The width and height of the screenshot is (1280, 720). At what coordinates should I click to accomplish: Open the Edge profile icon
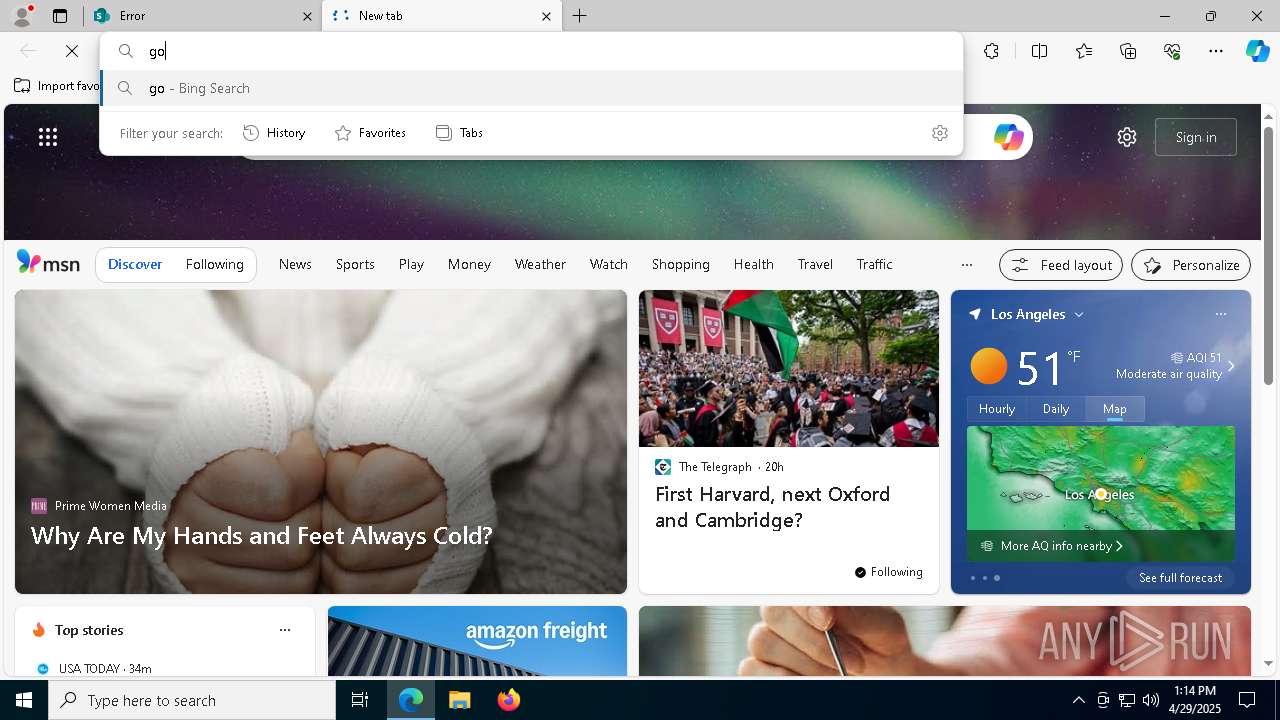[x=21, y=16]
